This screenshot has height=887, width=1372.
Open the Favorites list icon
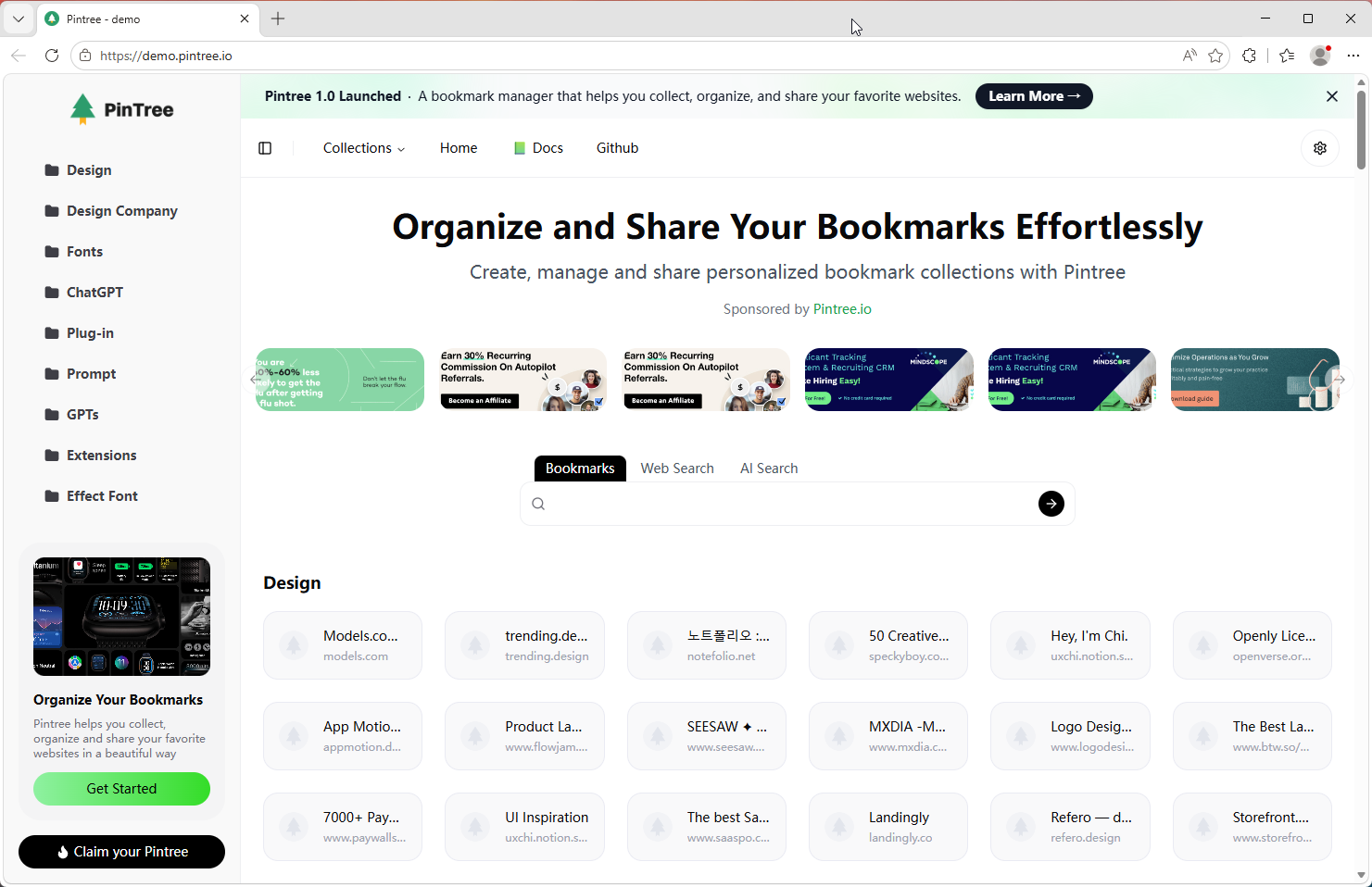pyautogui.click(x=1287, y=56)
